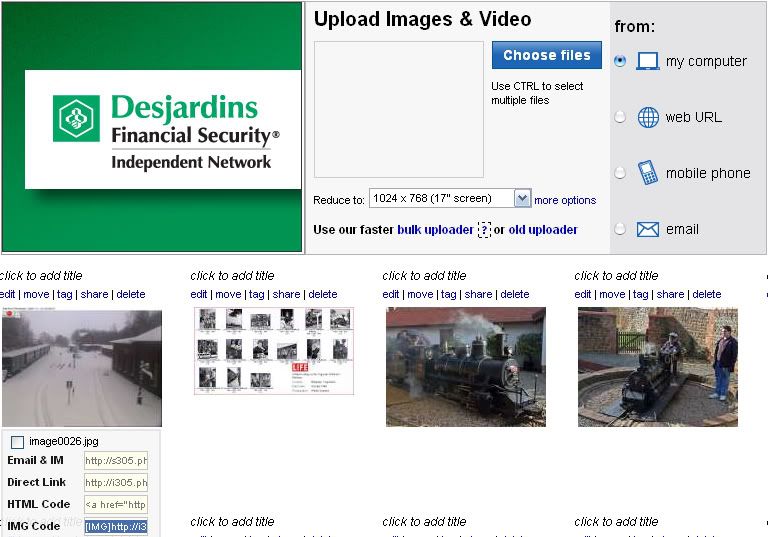Viewport: 768px width, 537px height.
Task: Click the my computer laptop icon
Action: (x=648, y=61)
